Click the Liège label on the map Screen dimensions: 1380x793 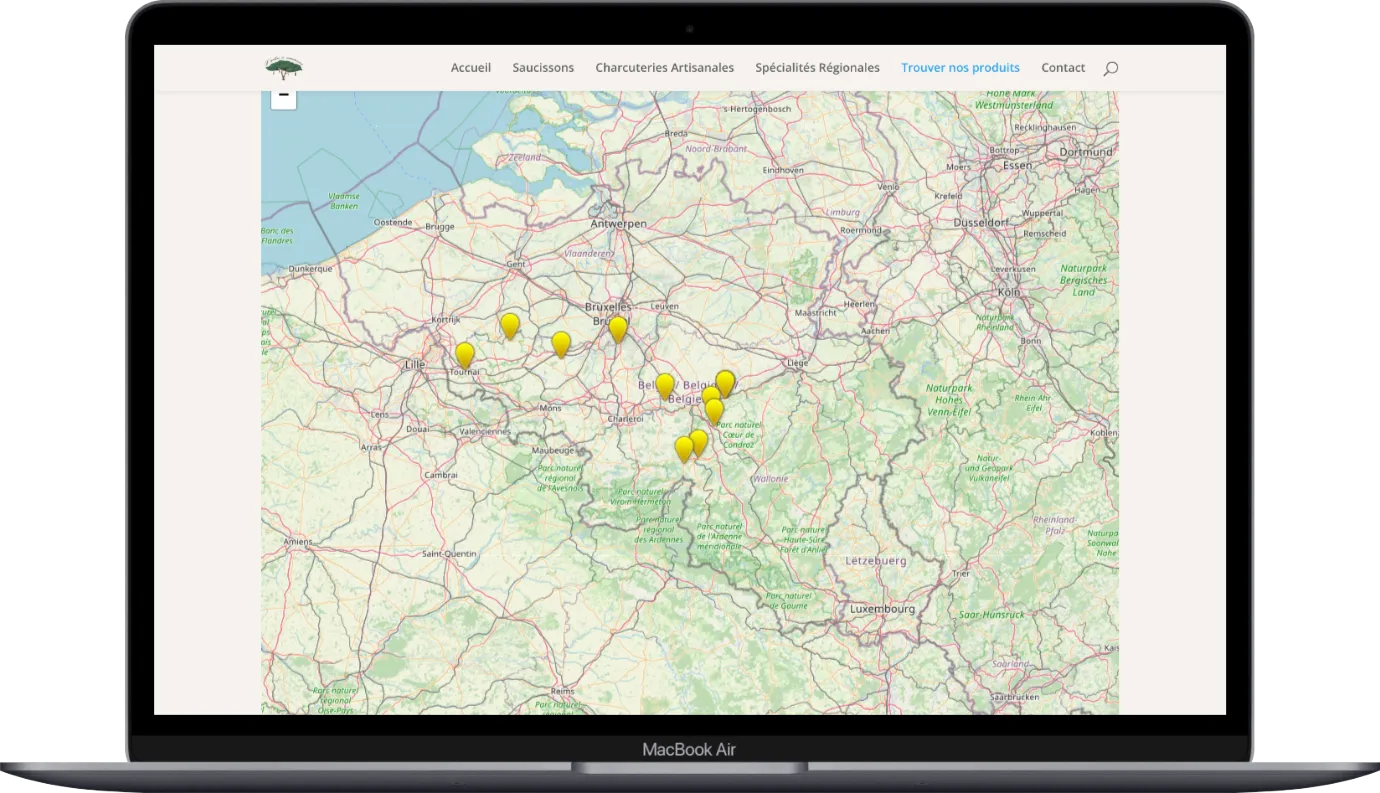click(797, 363)
